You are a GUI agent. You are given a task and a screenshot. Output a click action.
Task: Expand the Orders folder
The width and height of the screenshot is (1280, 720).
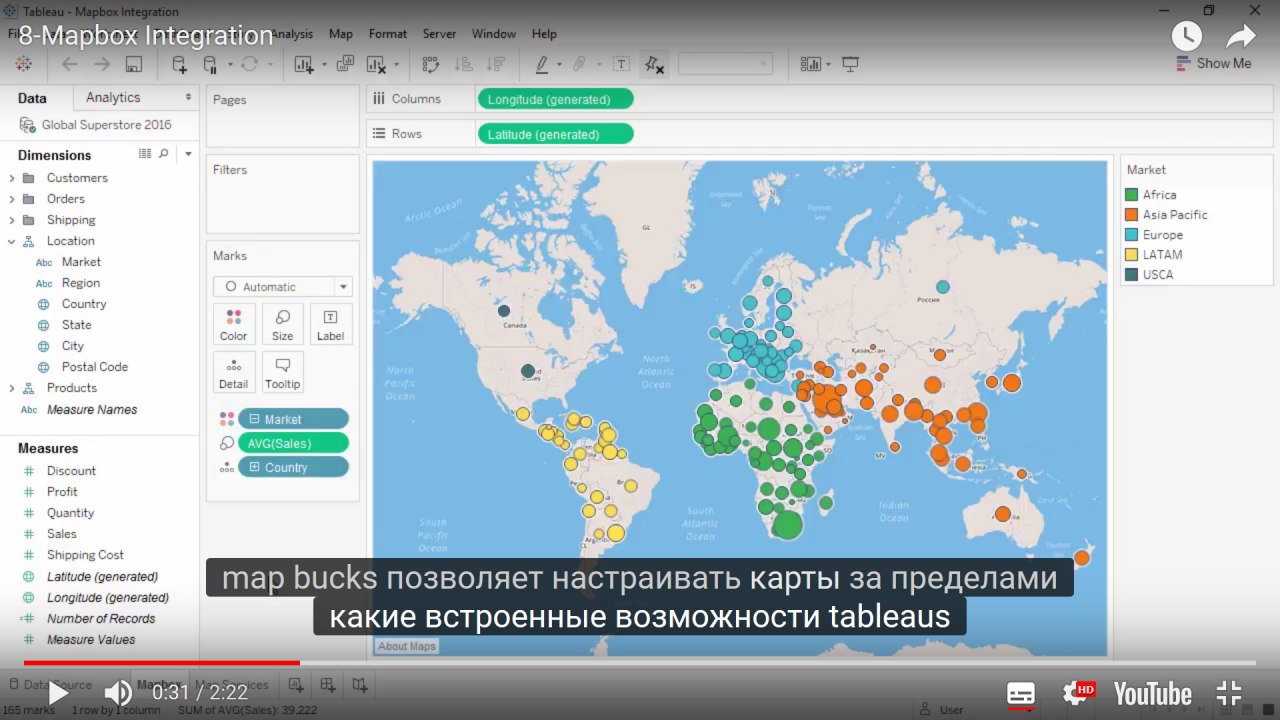12,199
